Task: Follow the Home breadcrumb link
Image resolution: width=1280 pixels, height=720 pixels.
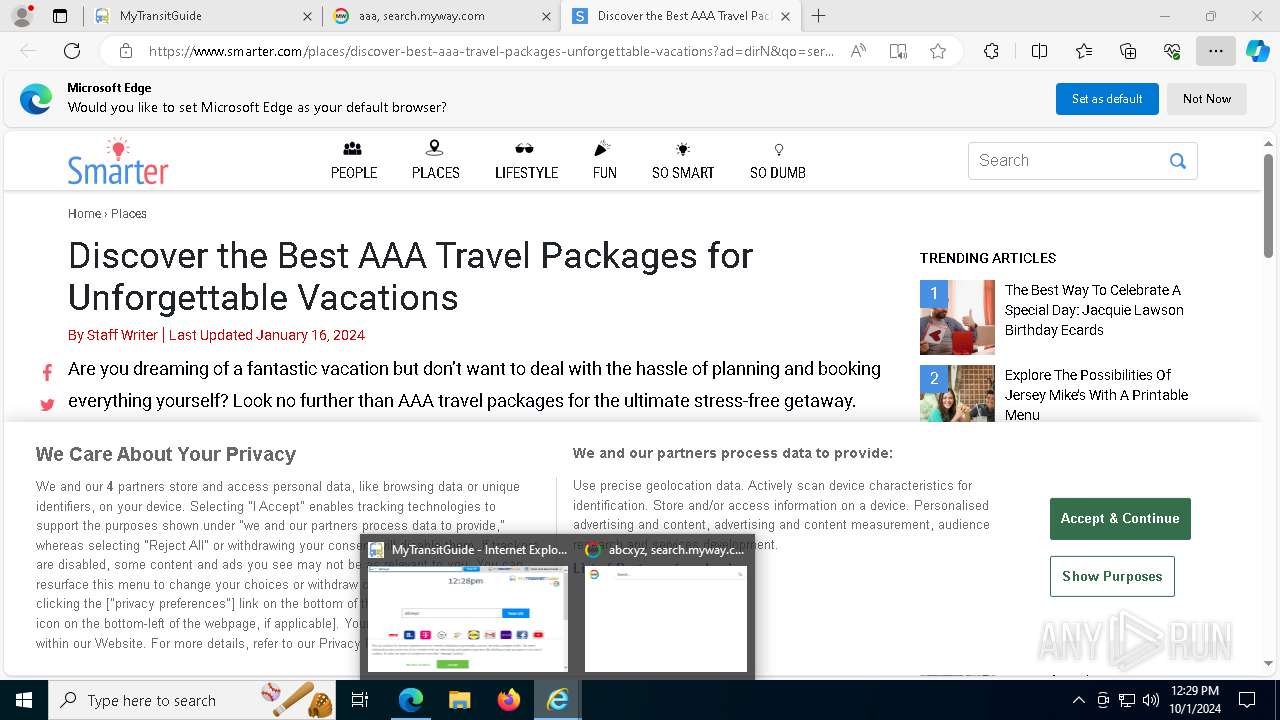Action: (84, 213)
